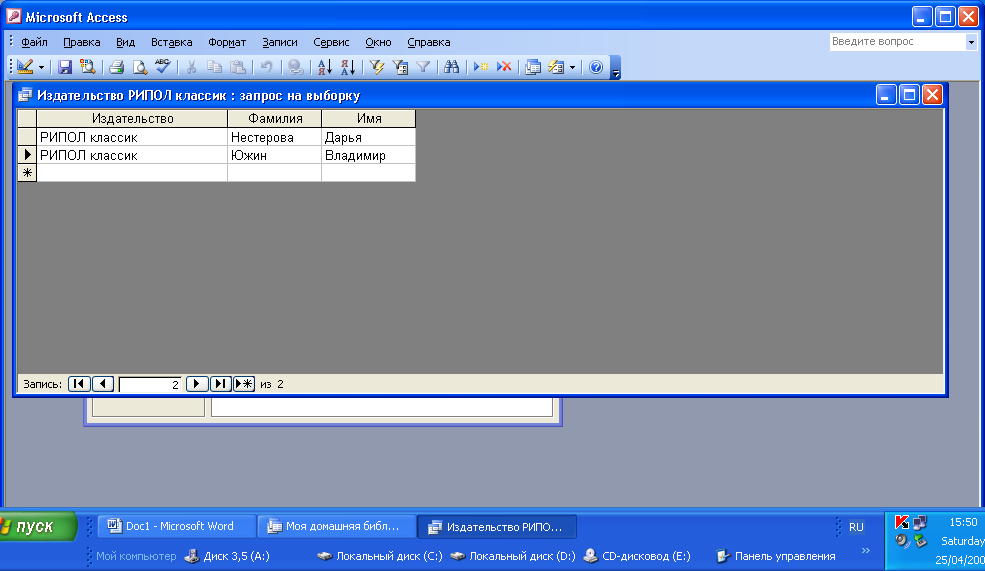The width and height of the screenshot is (985, 571).
Task: Open the Вид menu
Action: tap(126, 42)
